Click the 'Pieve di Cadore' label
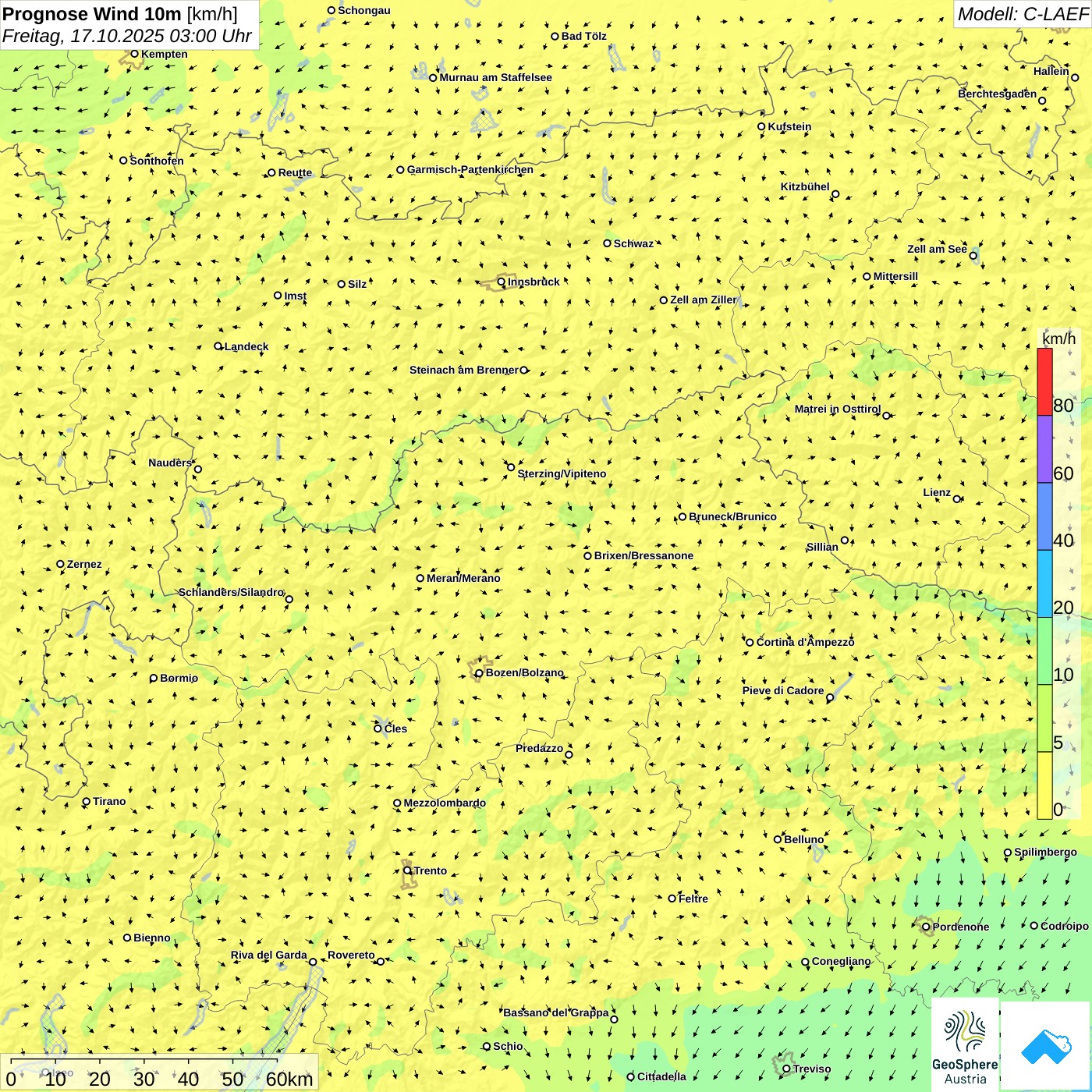This screenshot has width=1092, height=1092. click(x=783, y=690)
